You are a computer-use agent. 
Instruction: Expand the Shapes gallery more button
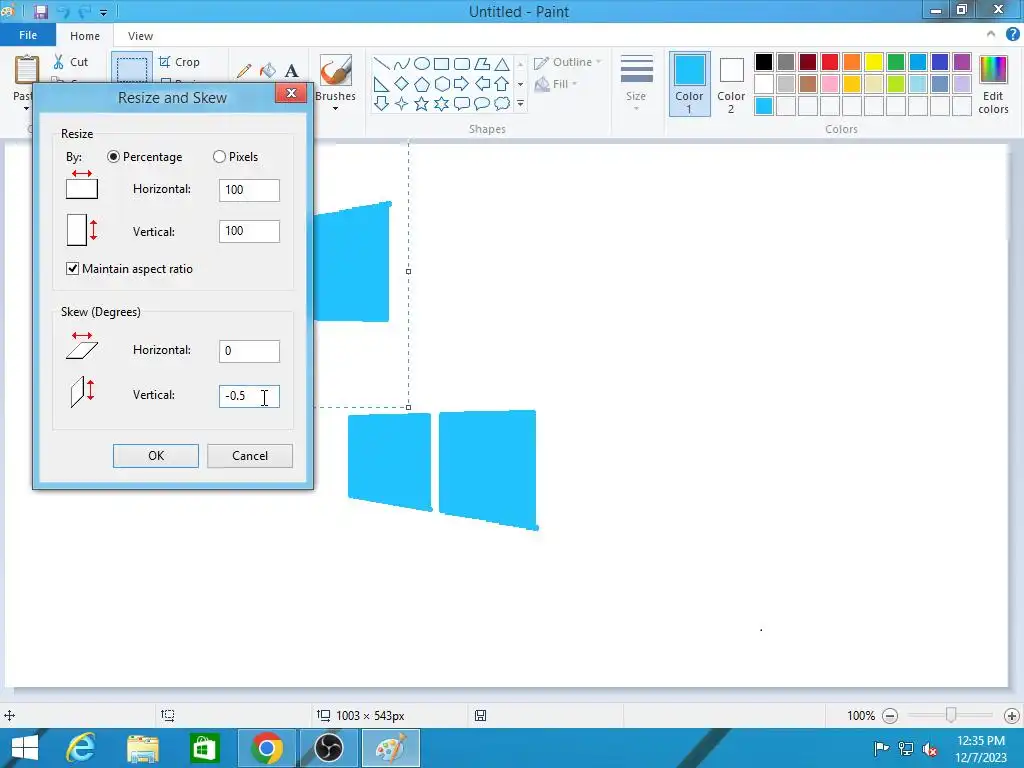[520, 103]
